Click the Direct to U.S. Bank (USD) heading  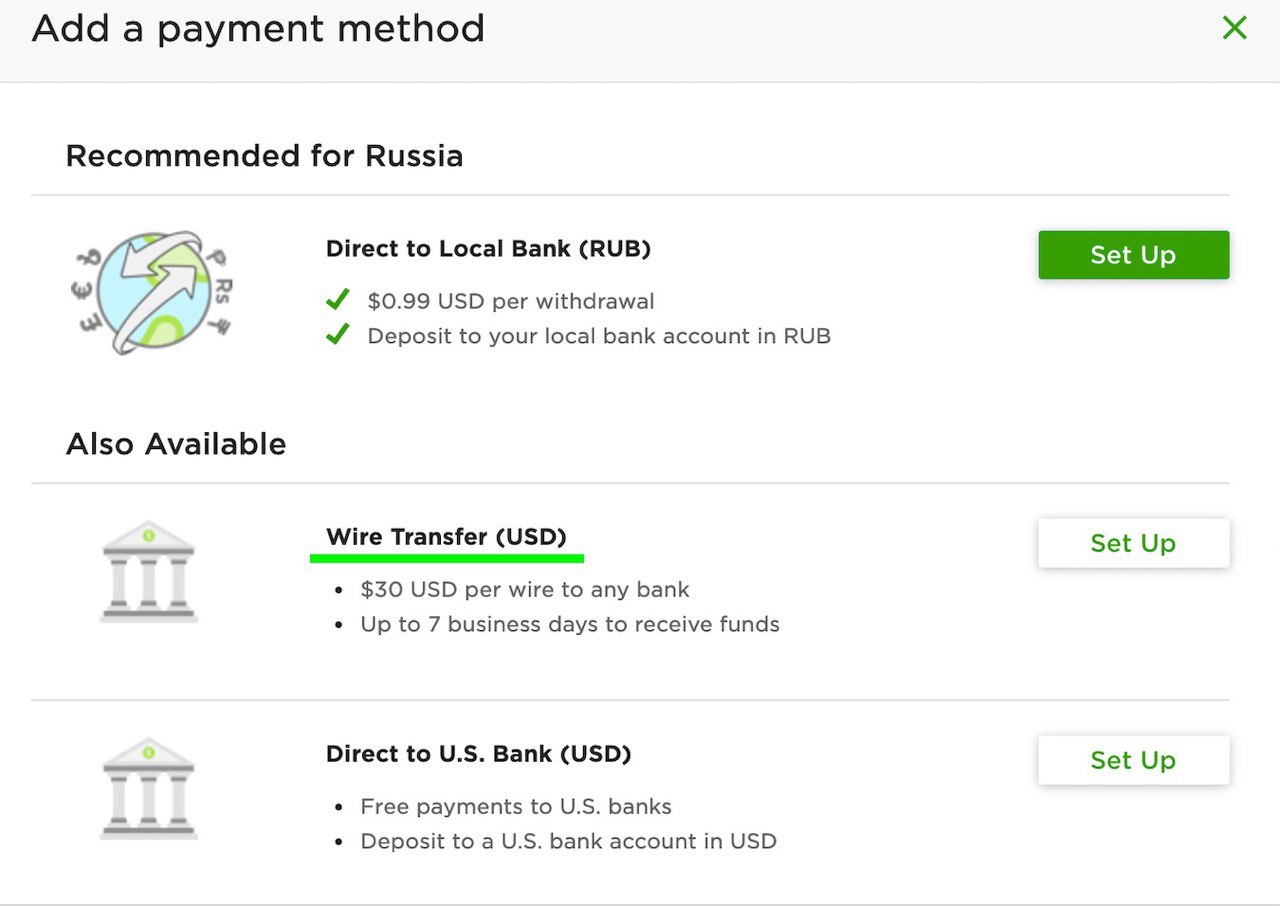478,754
